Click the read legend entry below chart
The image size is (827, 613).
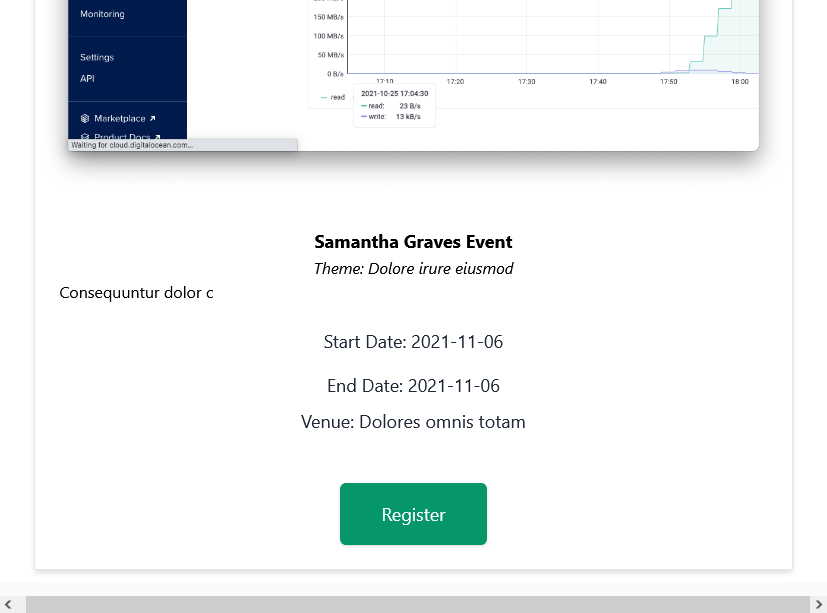tap(333, 97)
